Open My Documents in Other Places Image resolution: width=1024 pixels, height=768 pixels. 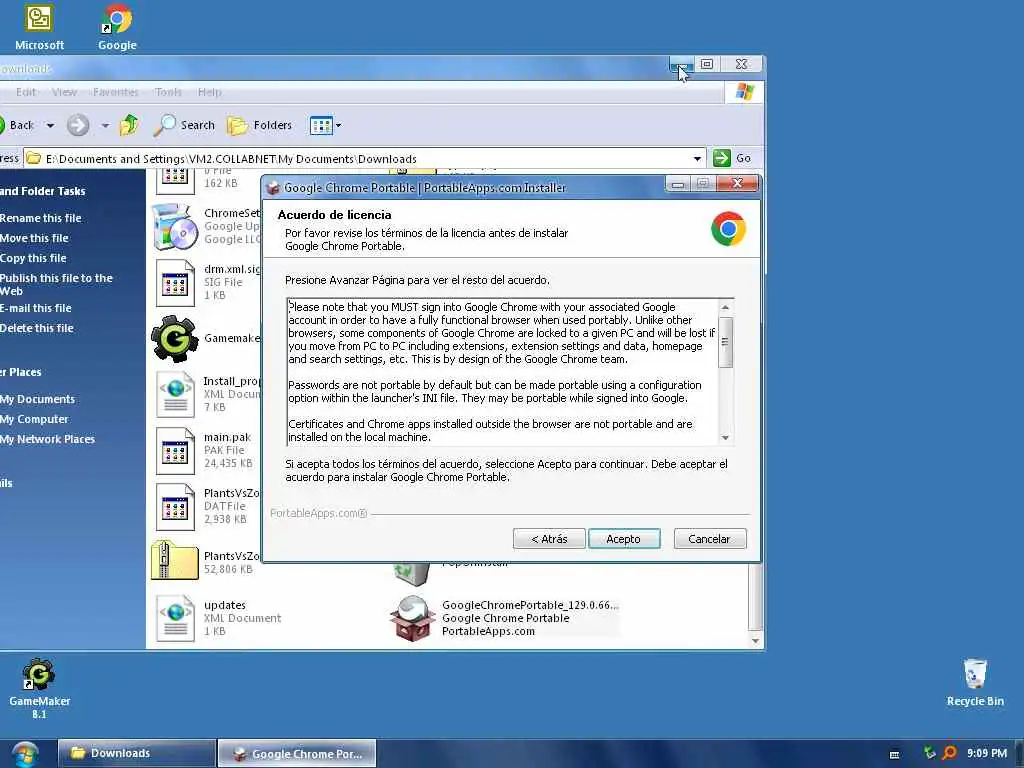tap(37, 399)
